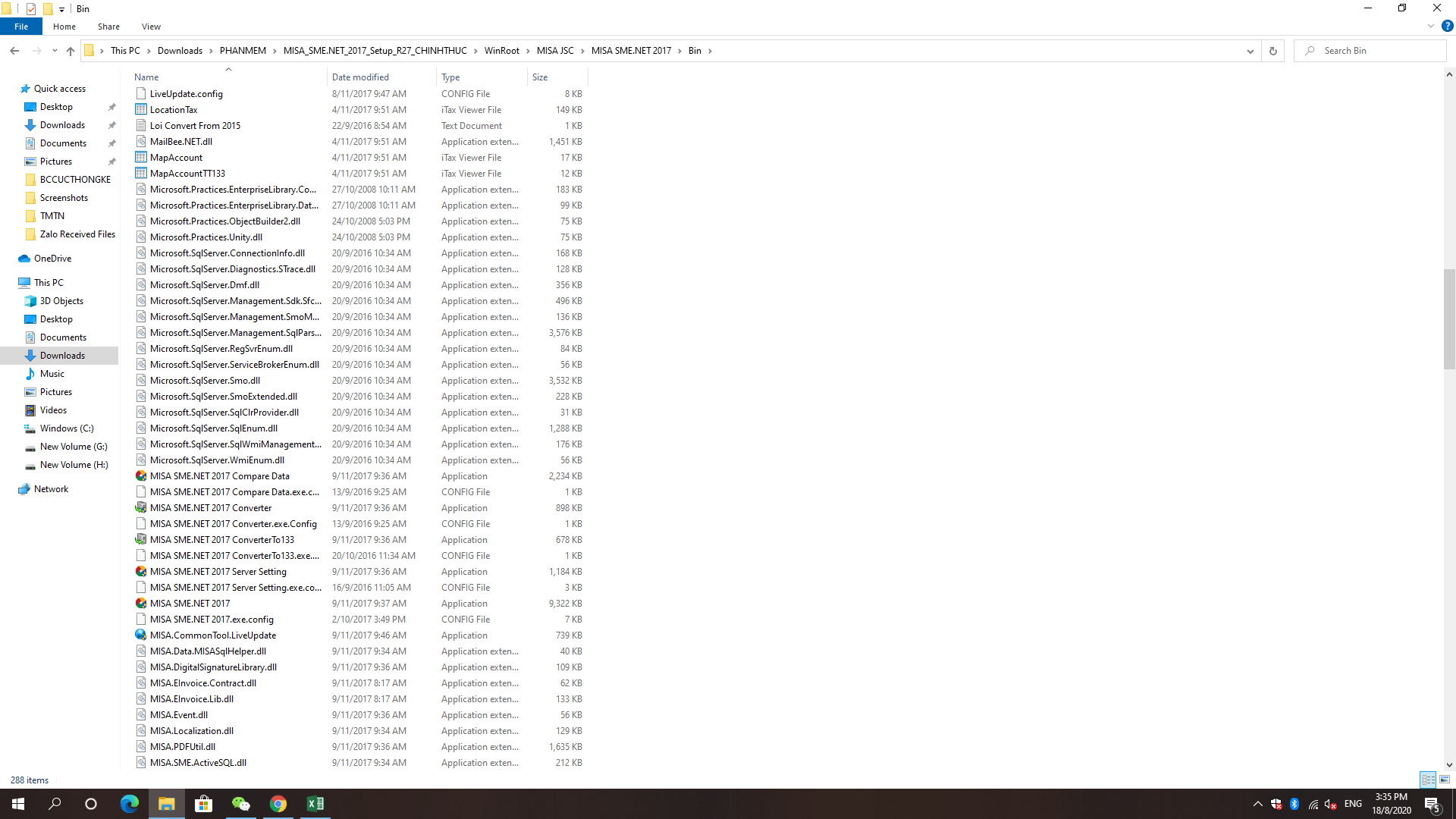This screenshot has width=1456, height=819.
Task: Expand breadcrumb arrow after WinRoot
Action: click(529, 51)
